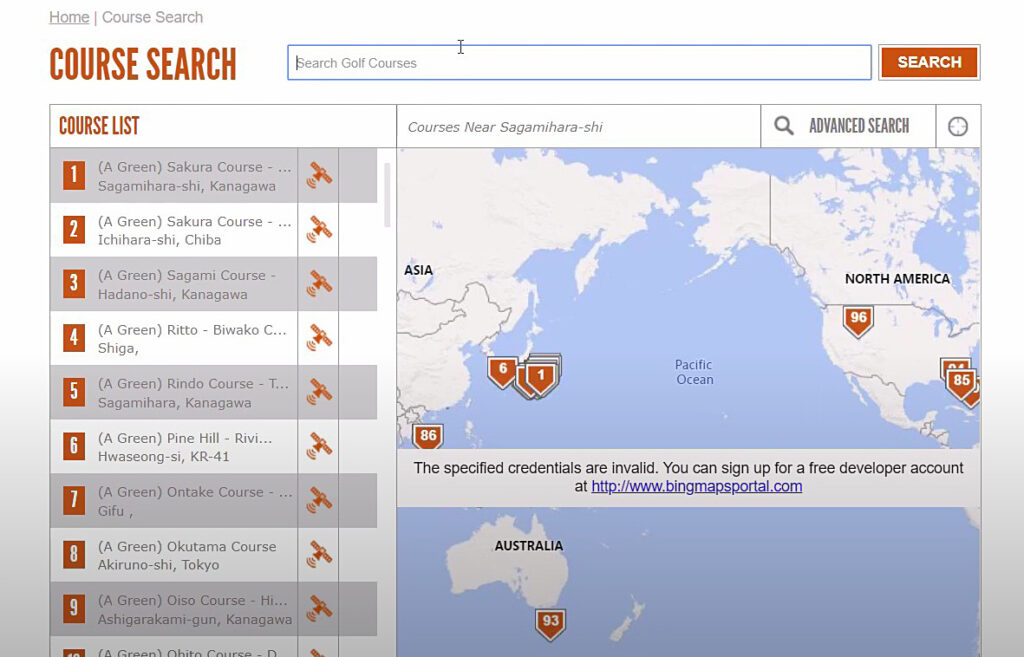Select Ontake Course in Gifu

[195, 502]
